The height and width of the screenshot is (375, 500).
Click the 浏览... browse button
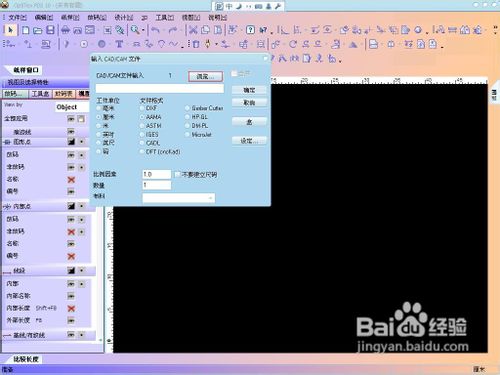(205, 77)
